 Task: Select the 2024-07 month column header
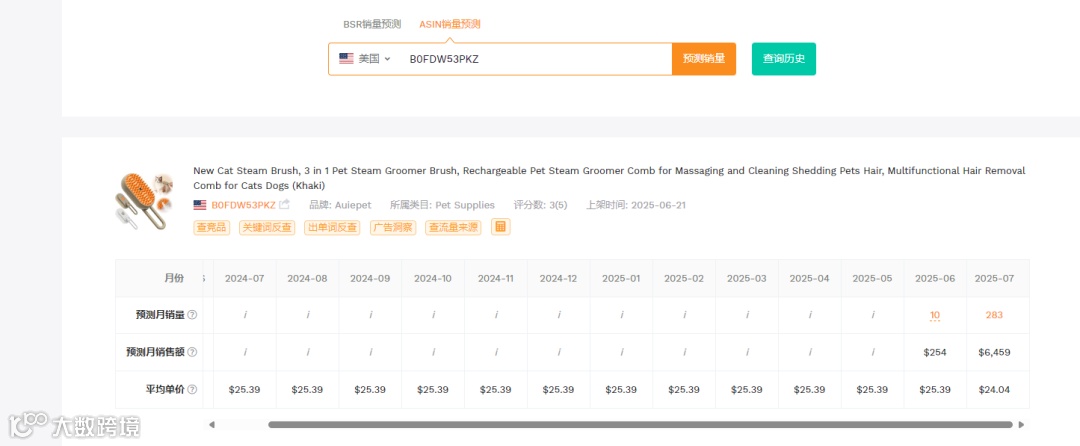click(245, 279)
